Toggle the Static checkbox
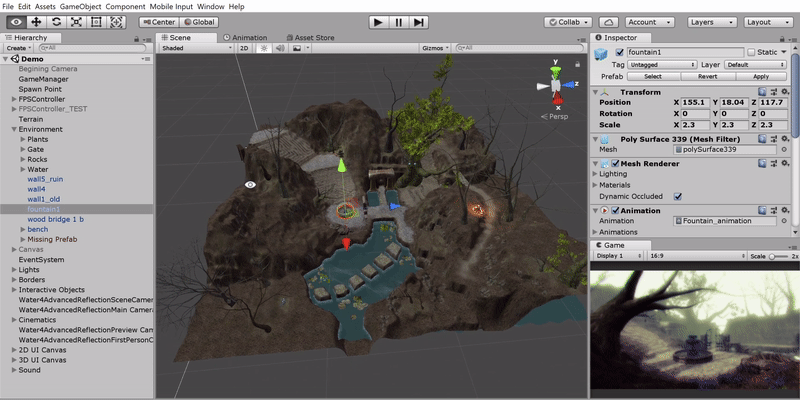 click(x=751, y=52)
